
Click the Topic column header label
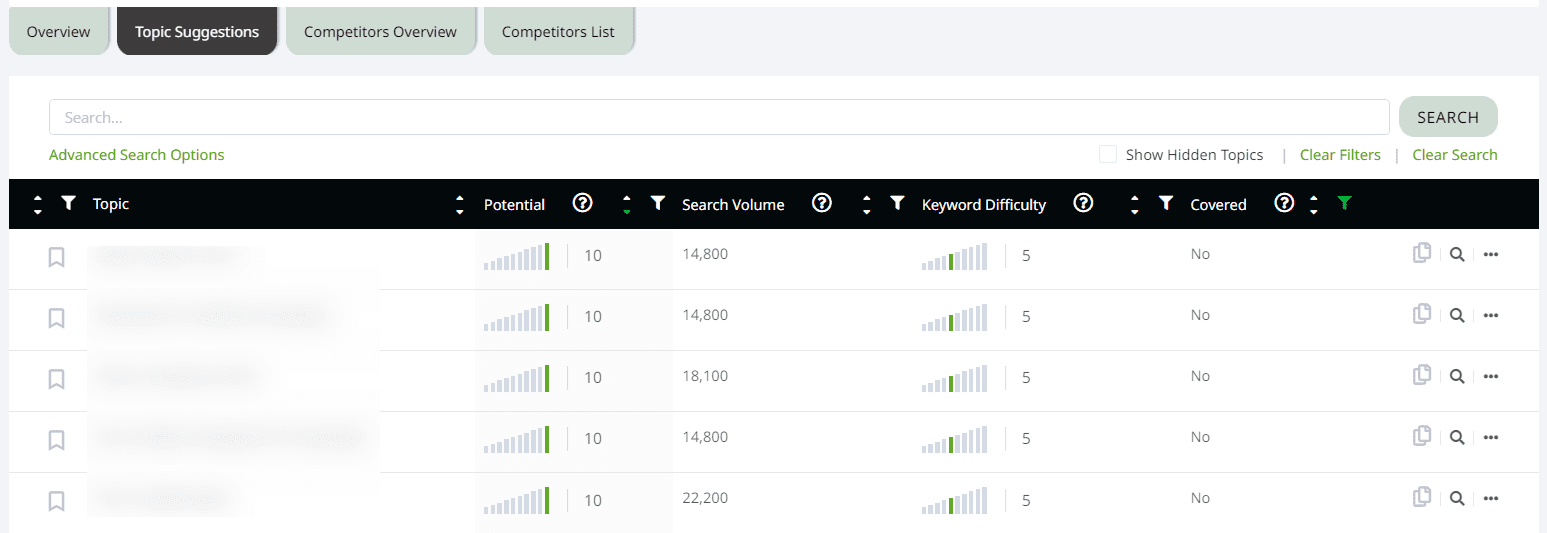tap(111, 204)
